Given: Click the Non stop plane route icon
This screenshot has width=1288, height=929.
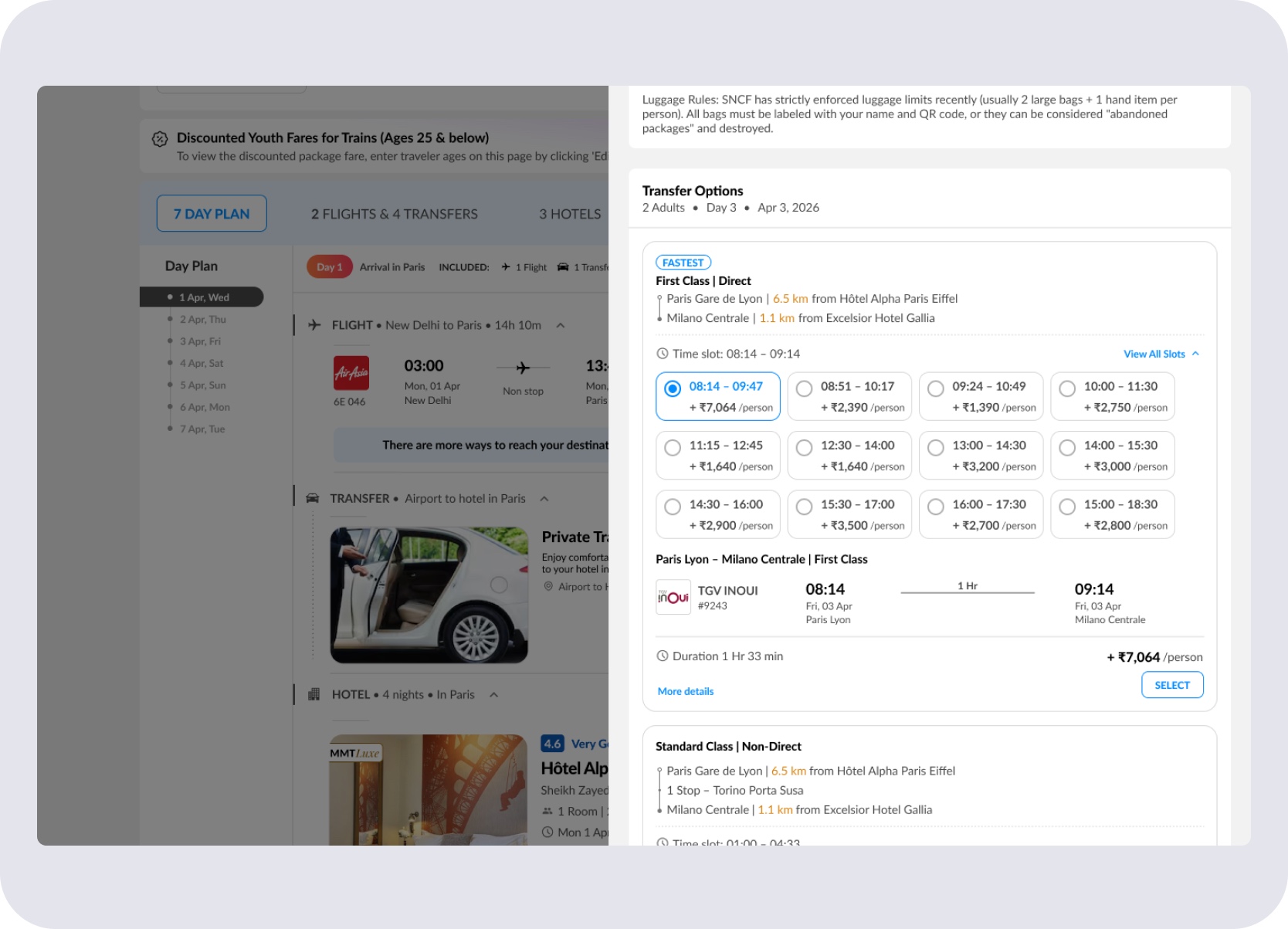Looking at the screenshot, I should click(523, 368).
